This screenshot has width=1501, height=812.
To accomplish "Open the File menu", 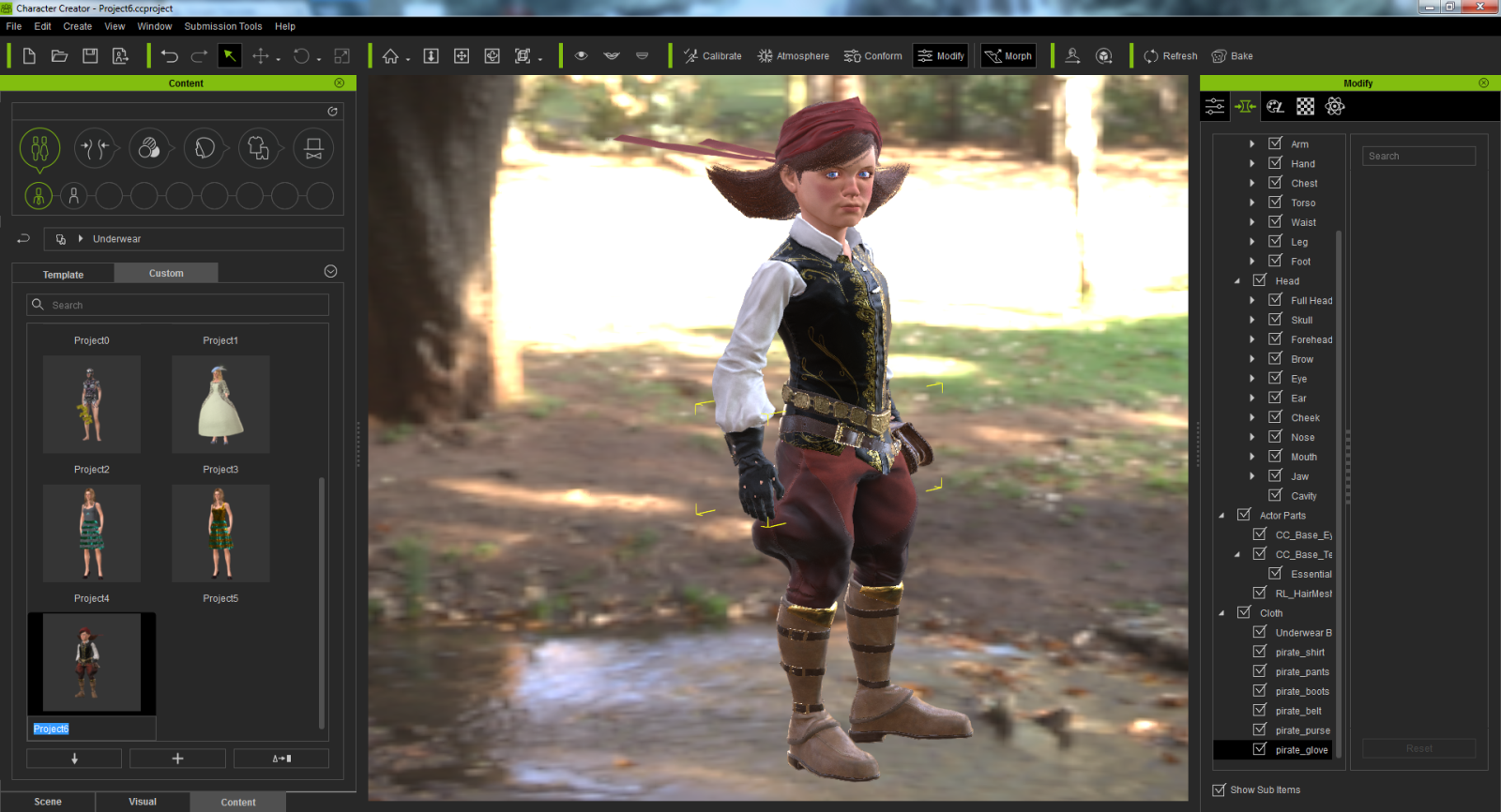I will coord(14,26).
